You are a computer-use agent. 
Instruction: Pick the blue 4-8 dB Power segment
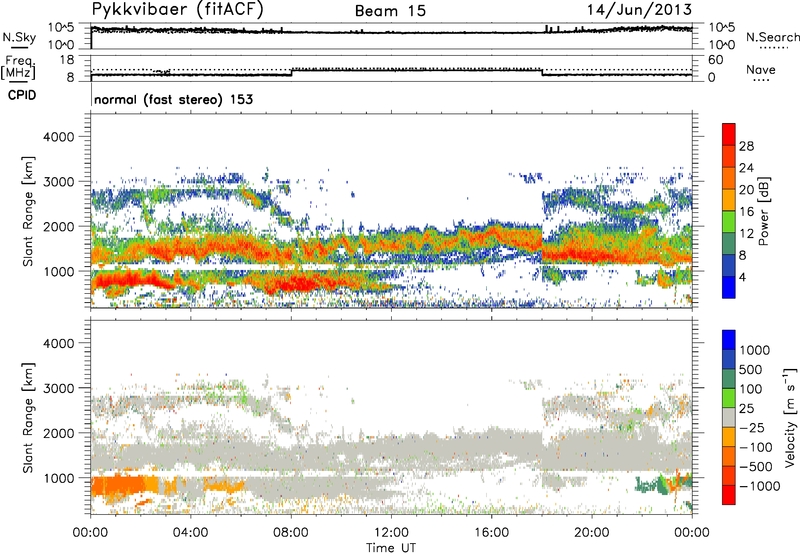tap(729, 265)
